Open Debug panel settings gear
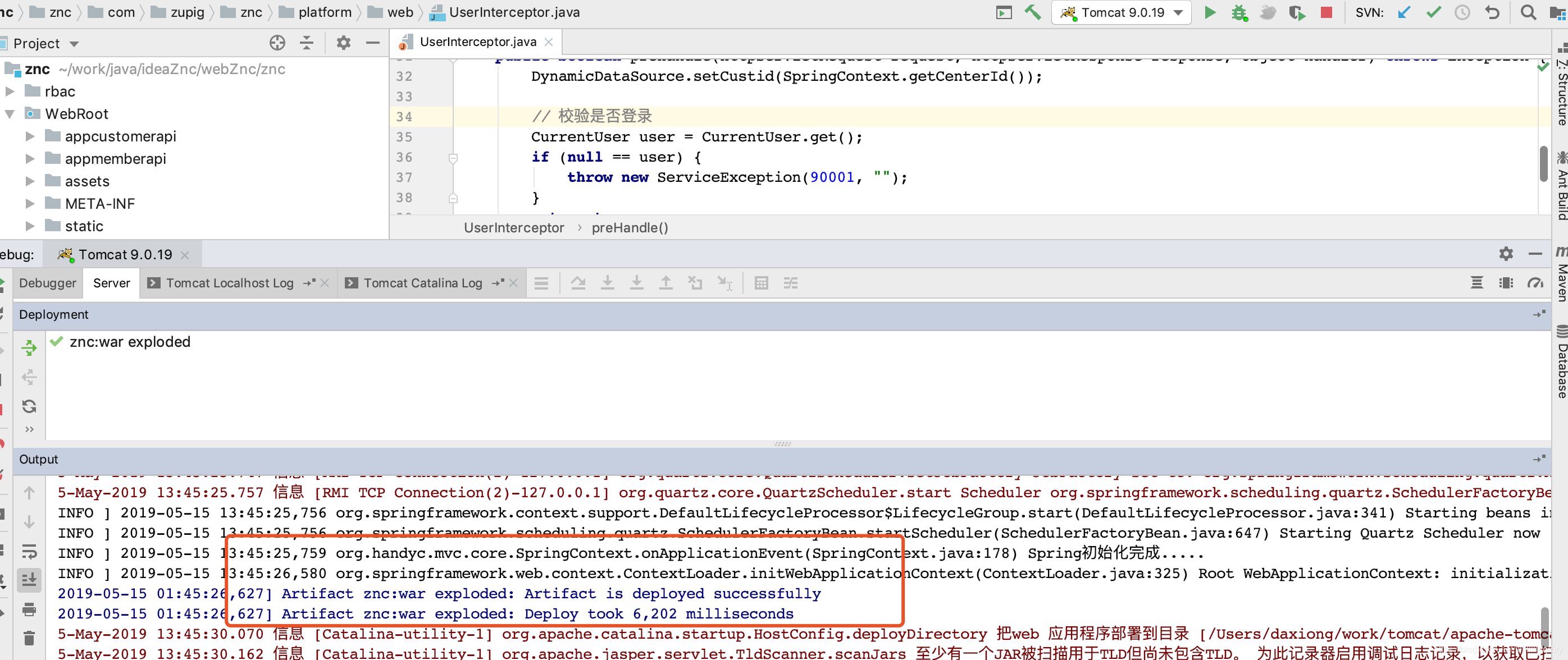Image resolution: width=1568 pixels, height=660 pixels. (1505, 254)
